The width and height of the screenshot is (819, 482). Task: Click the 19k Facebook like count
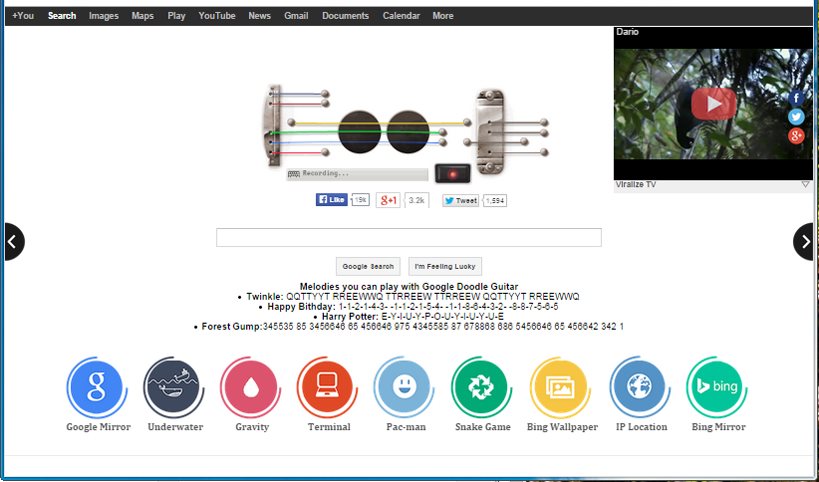click(x=360, y=200)
